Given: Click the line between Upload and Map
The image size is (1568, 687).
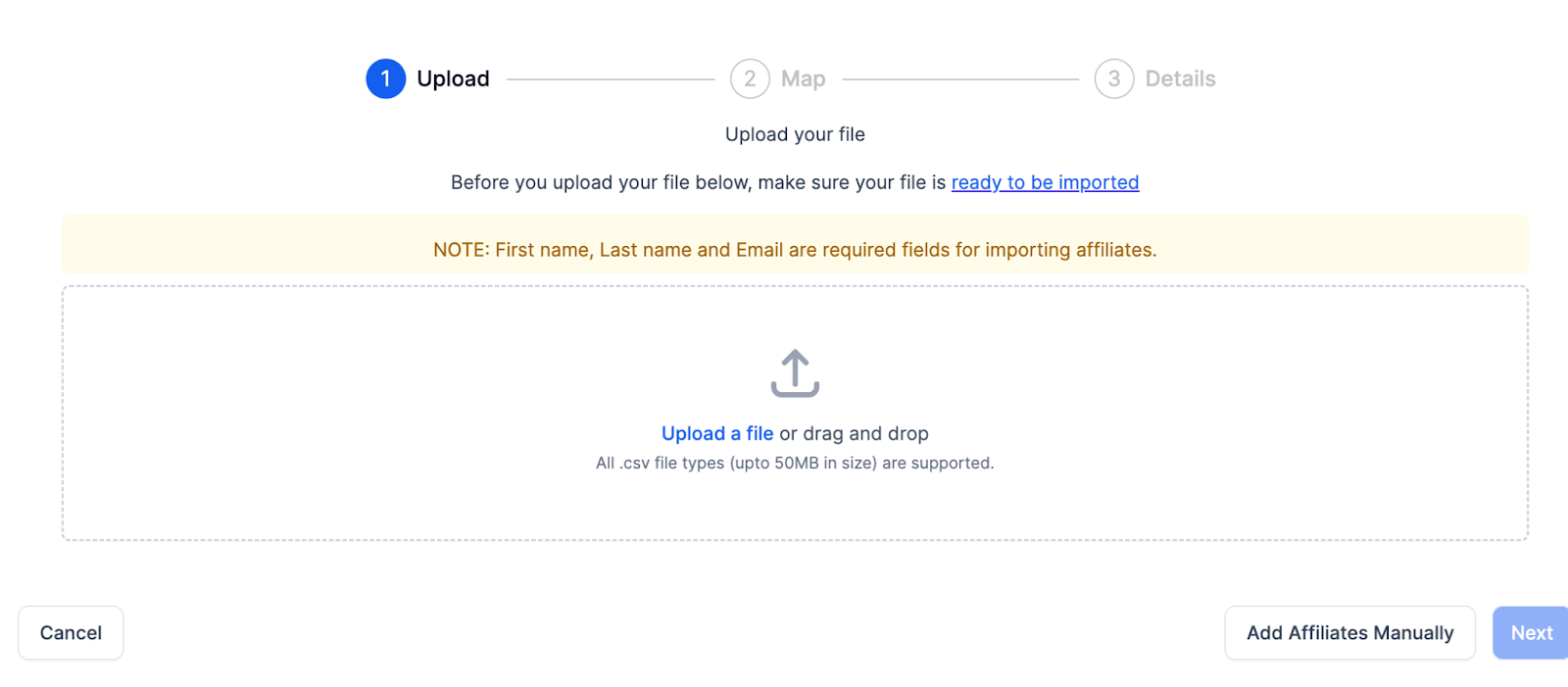Looking at the screenshot, I should pyautogui.click(x=611, y=78).
